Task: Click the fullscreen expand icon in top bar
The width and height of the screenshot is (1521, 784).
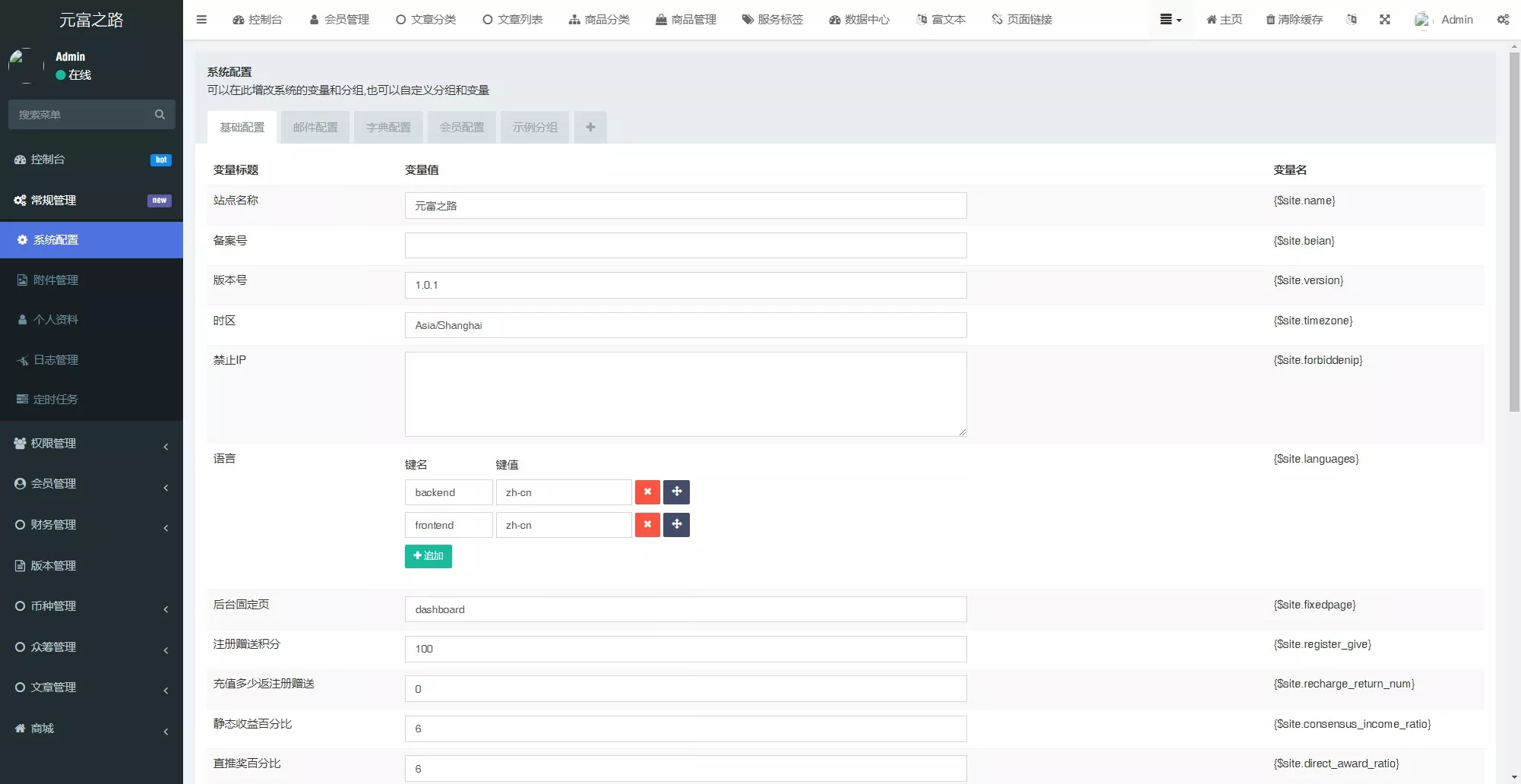Action: coord(1384,20)
